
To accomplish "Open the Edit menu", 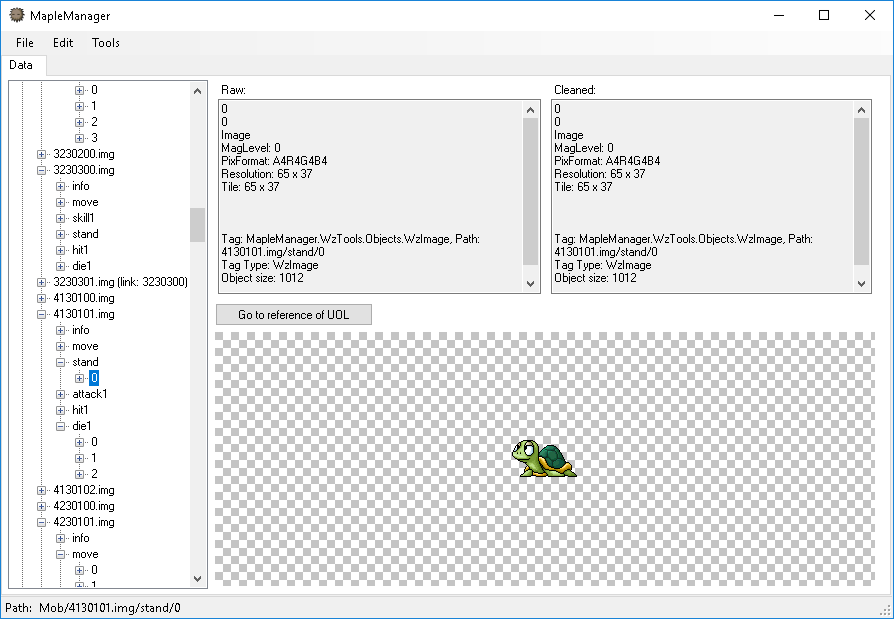I will pos(63,43).
